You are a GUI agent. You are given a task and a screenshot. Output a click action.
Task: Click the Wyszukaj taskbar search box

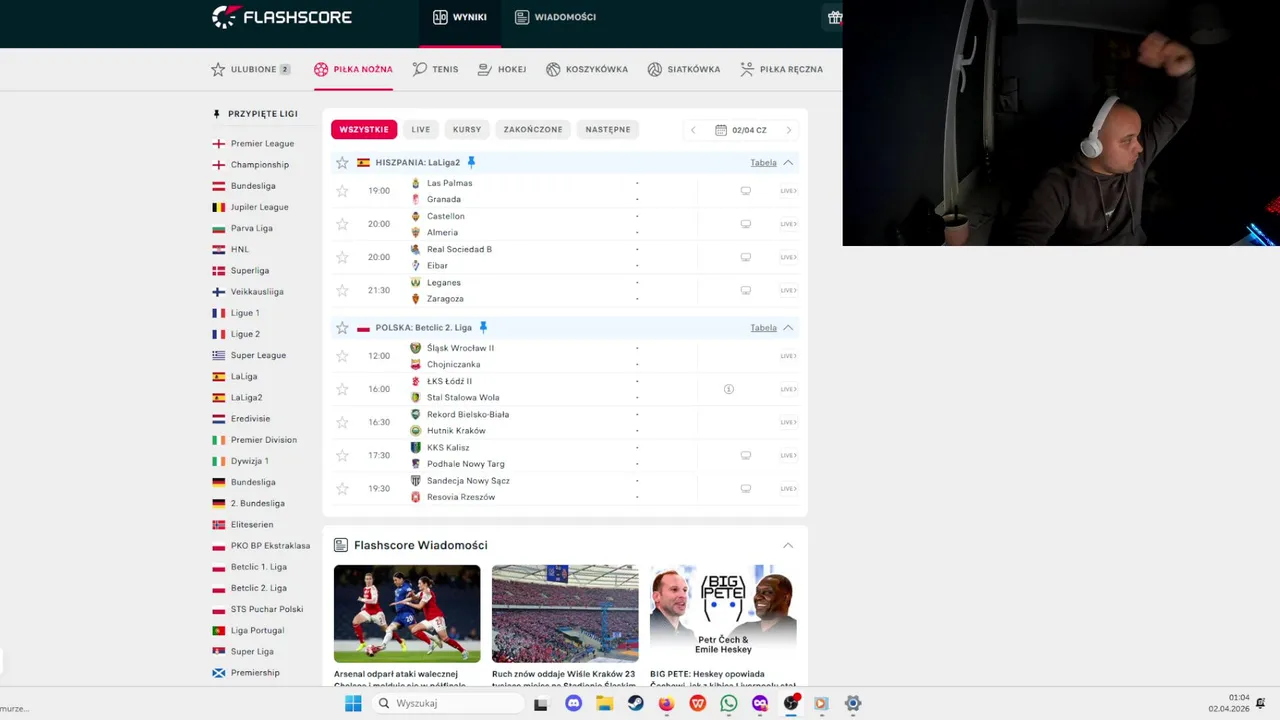click(448, 703)
